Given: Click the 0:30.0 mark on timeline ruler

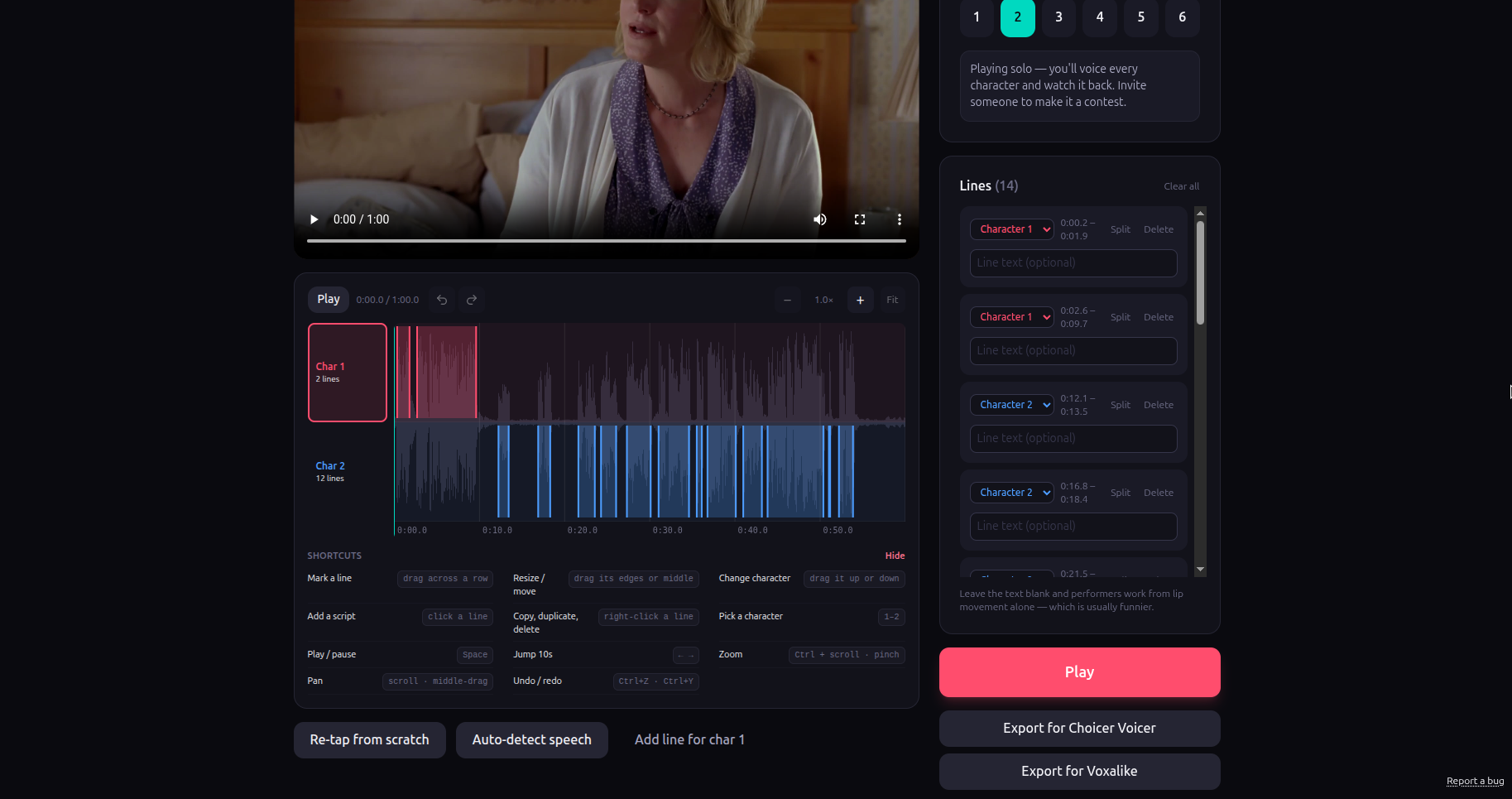Looking at the screenshot, I should click(x=668, y=530).
